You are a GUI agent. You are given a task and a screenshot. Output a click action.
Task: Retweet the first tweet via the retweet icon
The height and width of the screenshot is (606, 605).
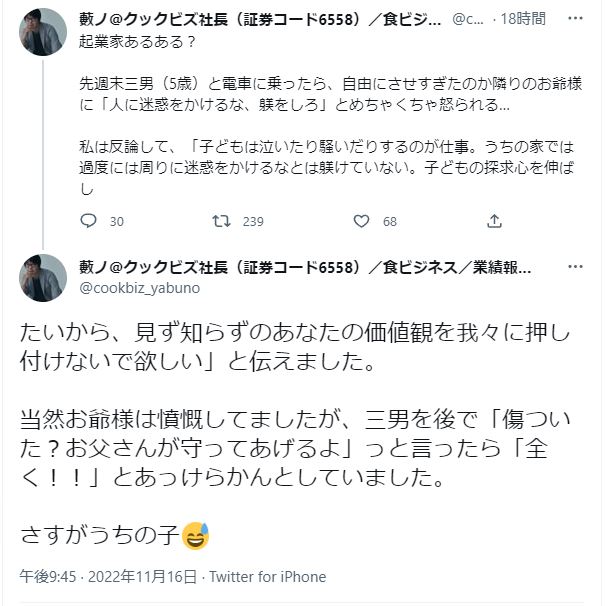(x=224, y=221)
